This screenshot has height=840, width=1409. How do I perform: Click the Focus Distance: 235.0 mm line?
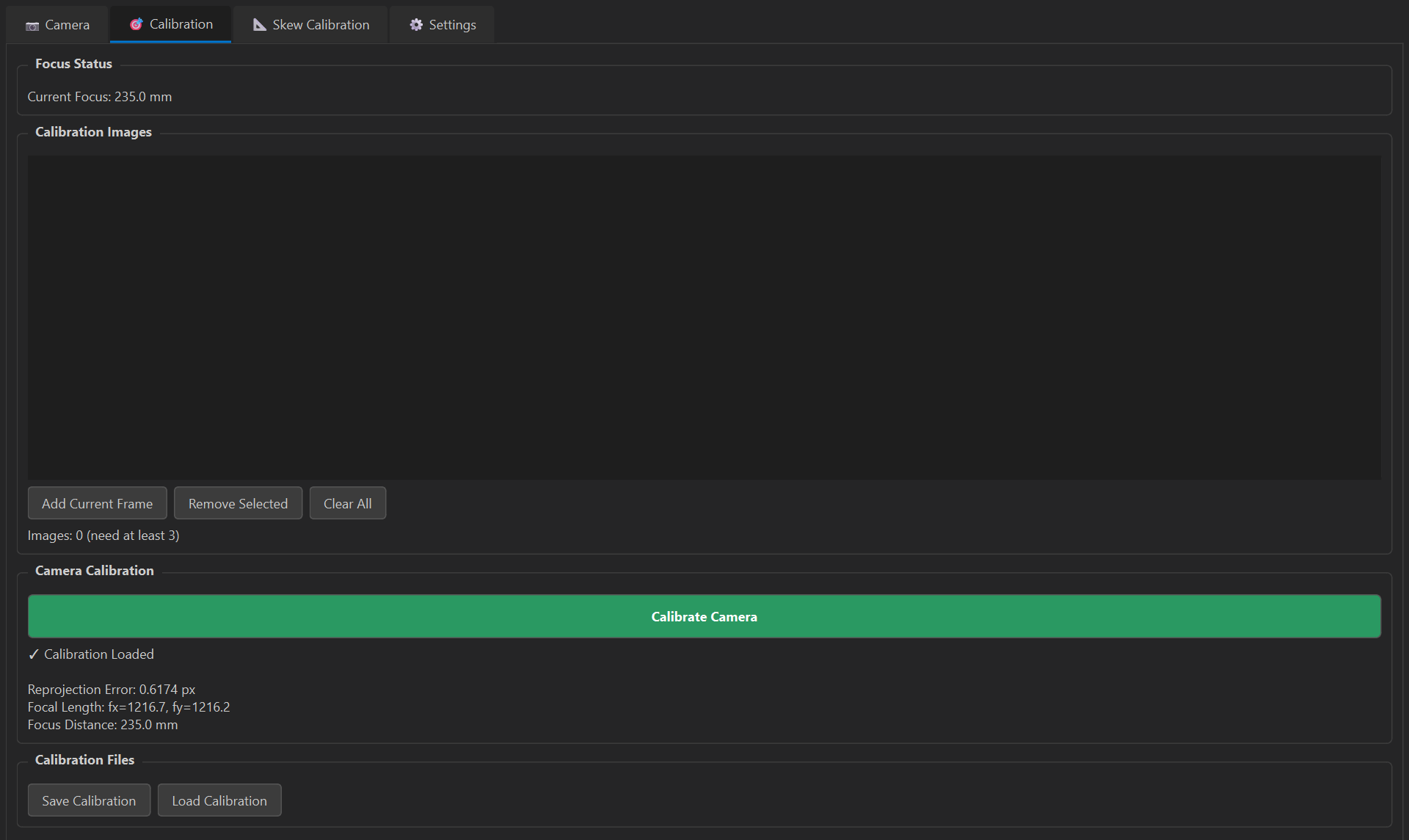103,725
